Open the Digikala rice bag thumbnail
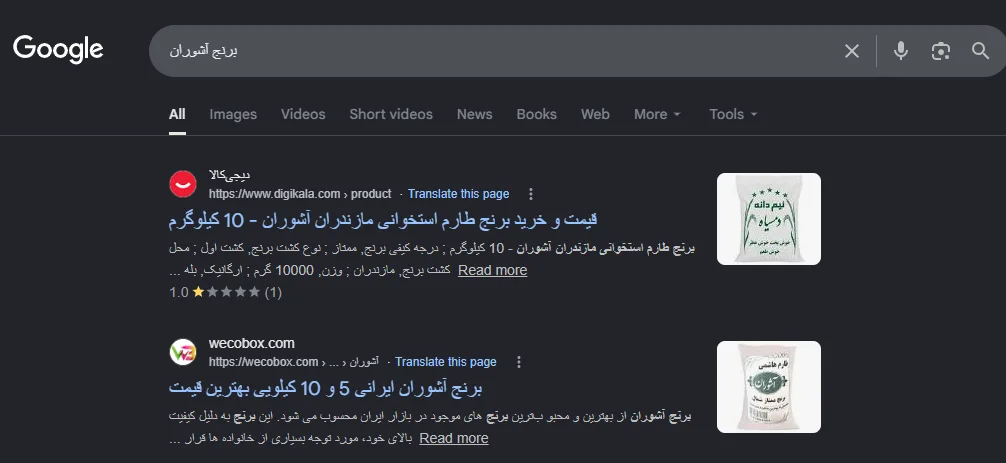This screenshot has height=463, width=1006. coord(769,219)
